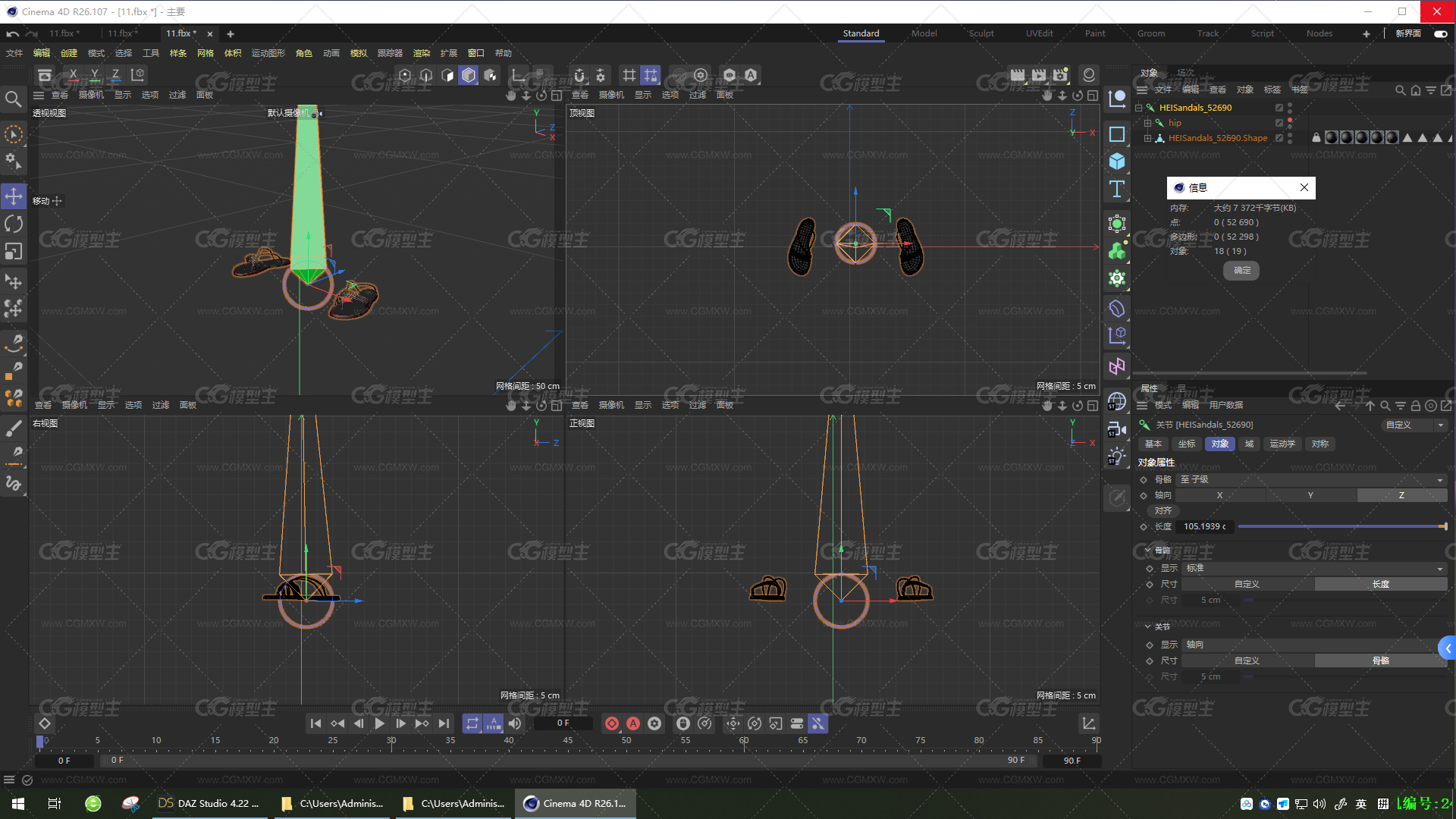Adjust the 长度 slider track
Viewport: 1456px width, 819px height.
[1342, 526]
